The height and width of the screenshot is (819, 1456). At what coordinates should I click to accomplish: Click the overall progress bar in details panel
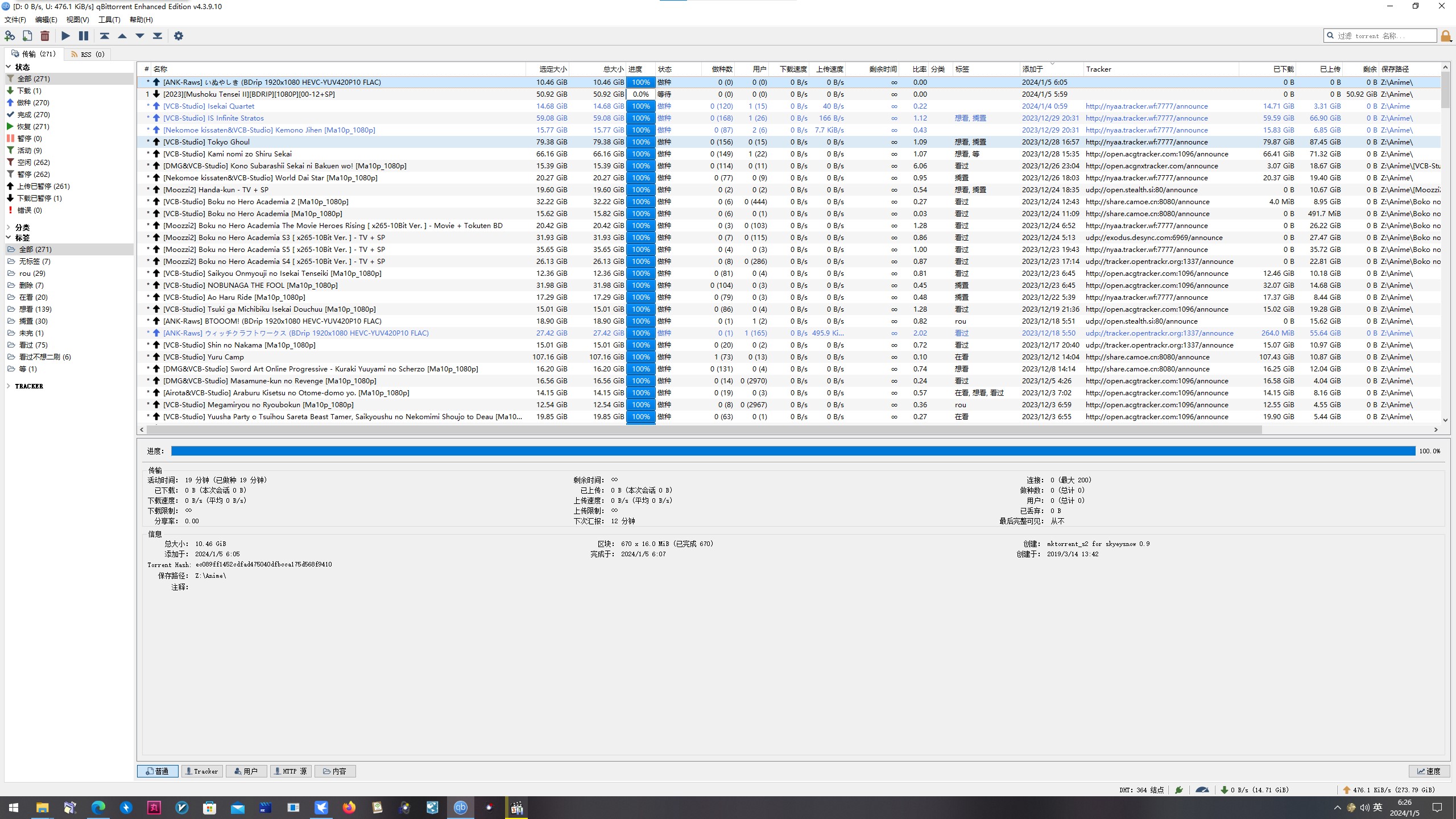[x=793, y=451]
